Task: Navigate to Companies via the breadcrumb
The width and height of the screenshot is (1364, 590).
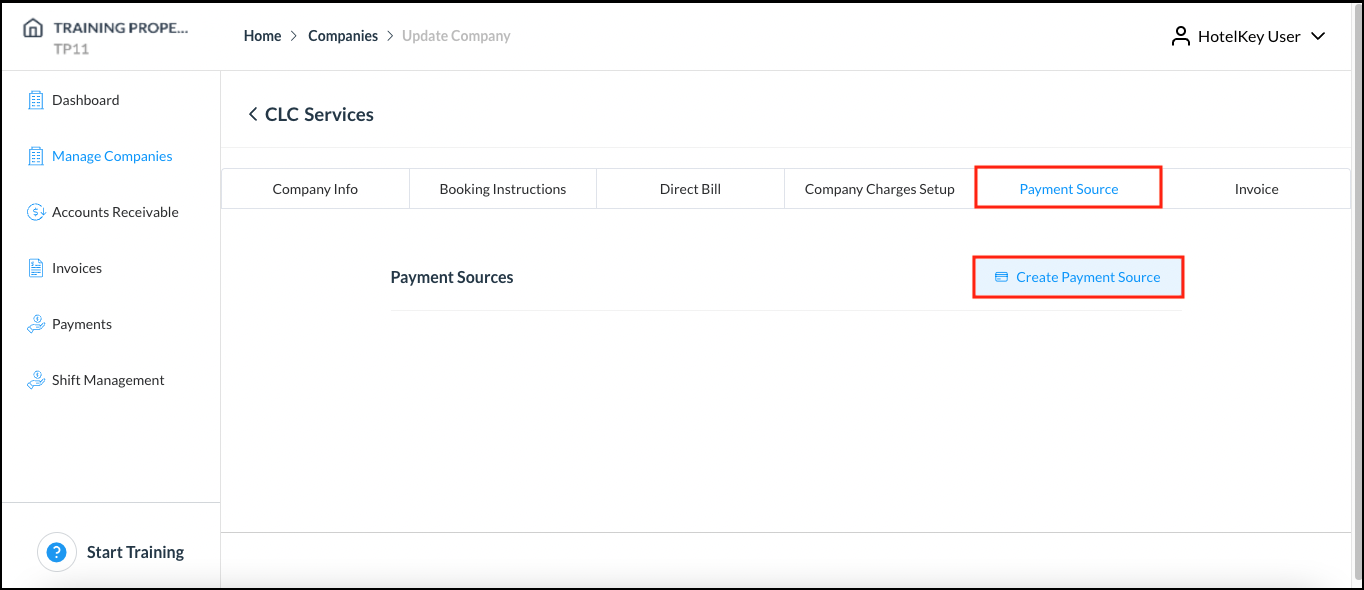Action: (x=343, y=35)
